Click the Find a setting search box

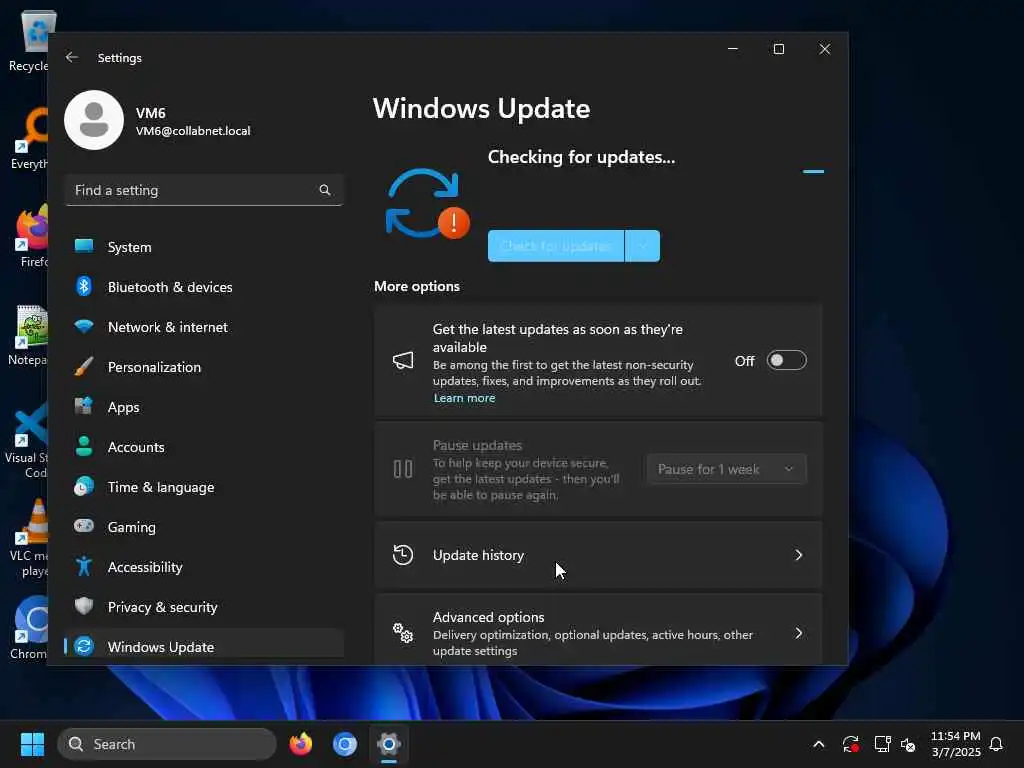[x=204, y=190]
